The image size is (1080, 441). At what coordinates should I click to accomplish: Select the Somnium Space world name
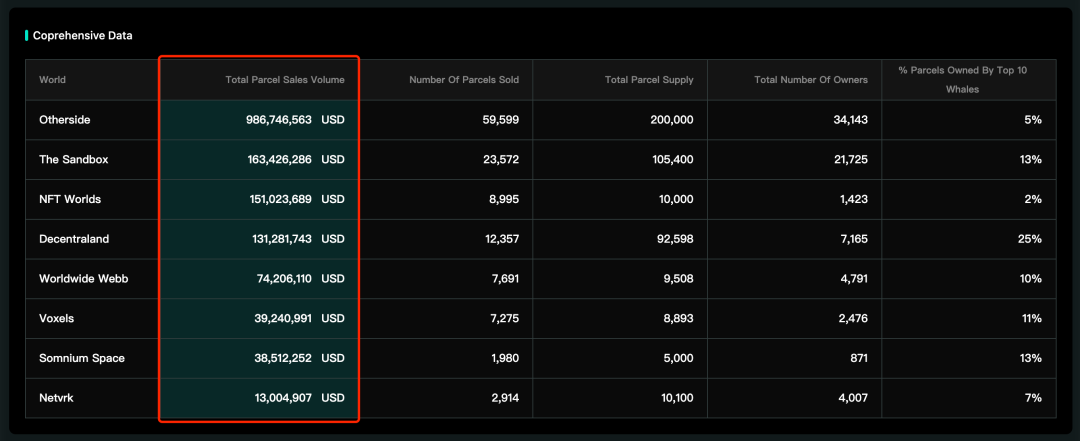coord(82,358)
